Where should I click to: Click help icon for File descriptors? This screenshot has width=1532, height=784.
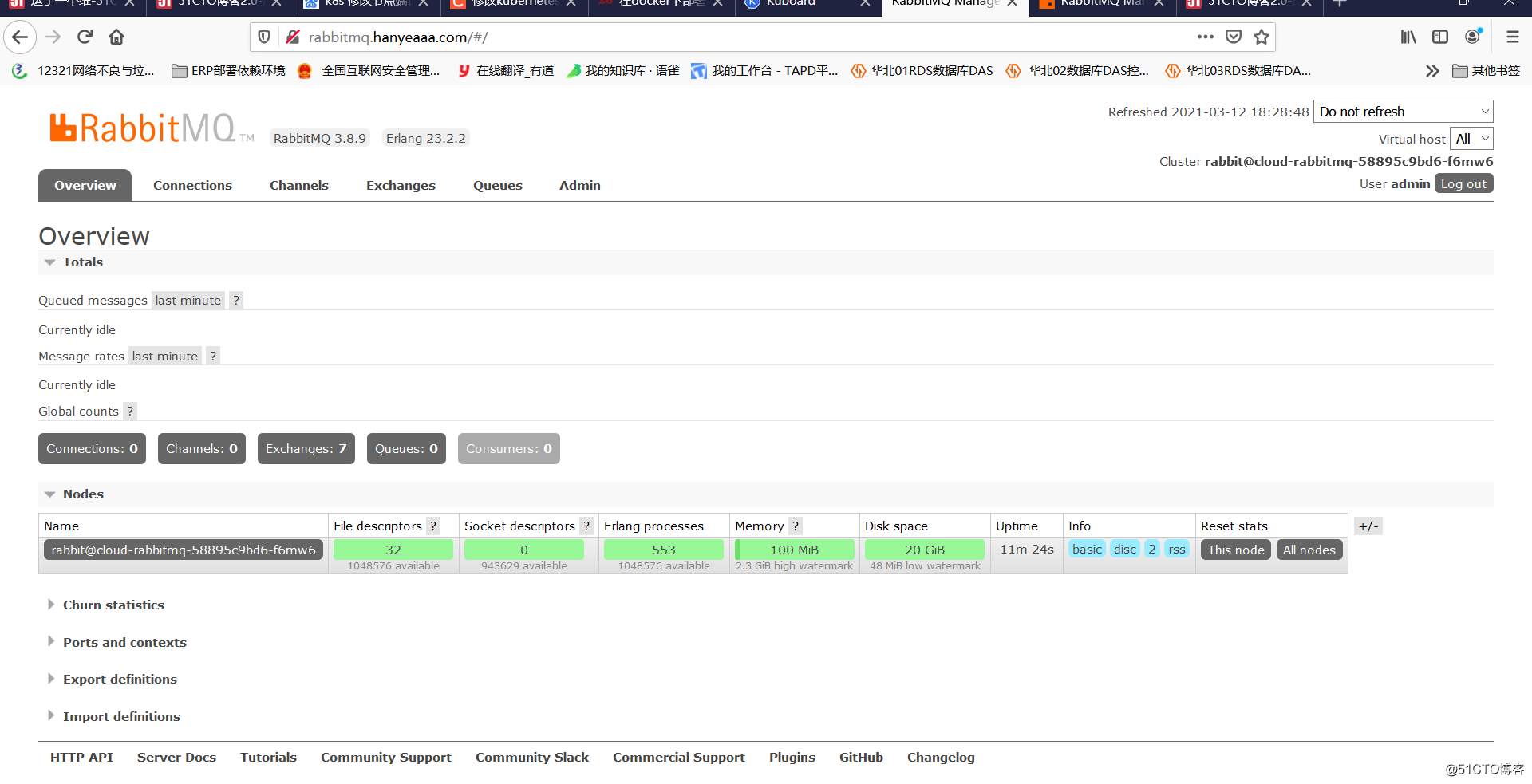click(x=433, y=526)
